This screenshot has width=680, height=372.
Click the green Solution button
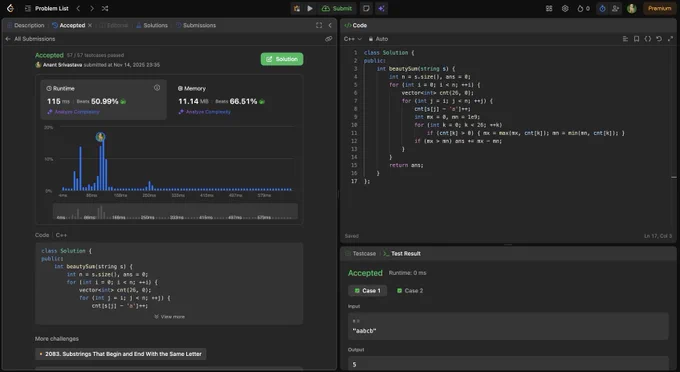pos(282,59)
